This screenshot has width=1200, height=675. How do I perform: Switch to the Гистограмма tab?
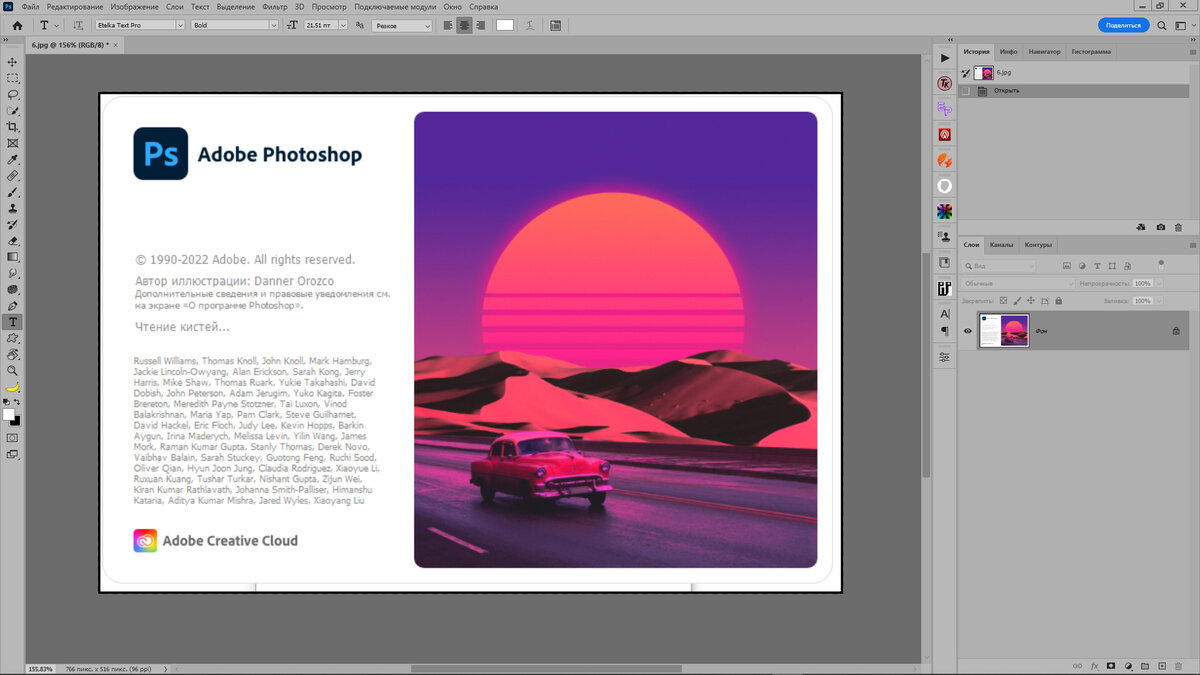tap(1091, 51)
